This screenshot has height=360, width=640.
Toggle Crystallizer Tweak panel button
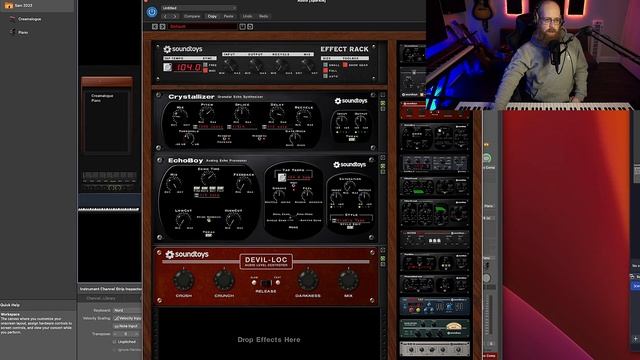coord(351,140)
